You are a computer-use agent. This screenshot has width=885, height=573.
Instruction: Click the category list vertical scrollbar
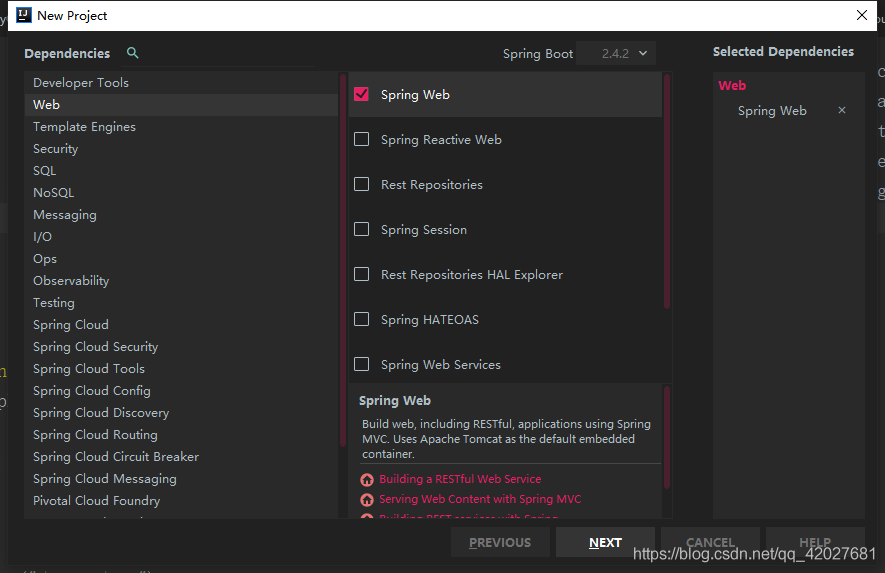(x=343, y=260)
